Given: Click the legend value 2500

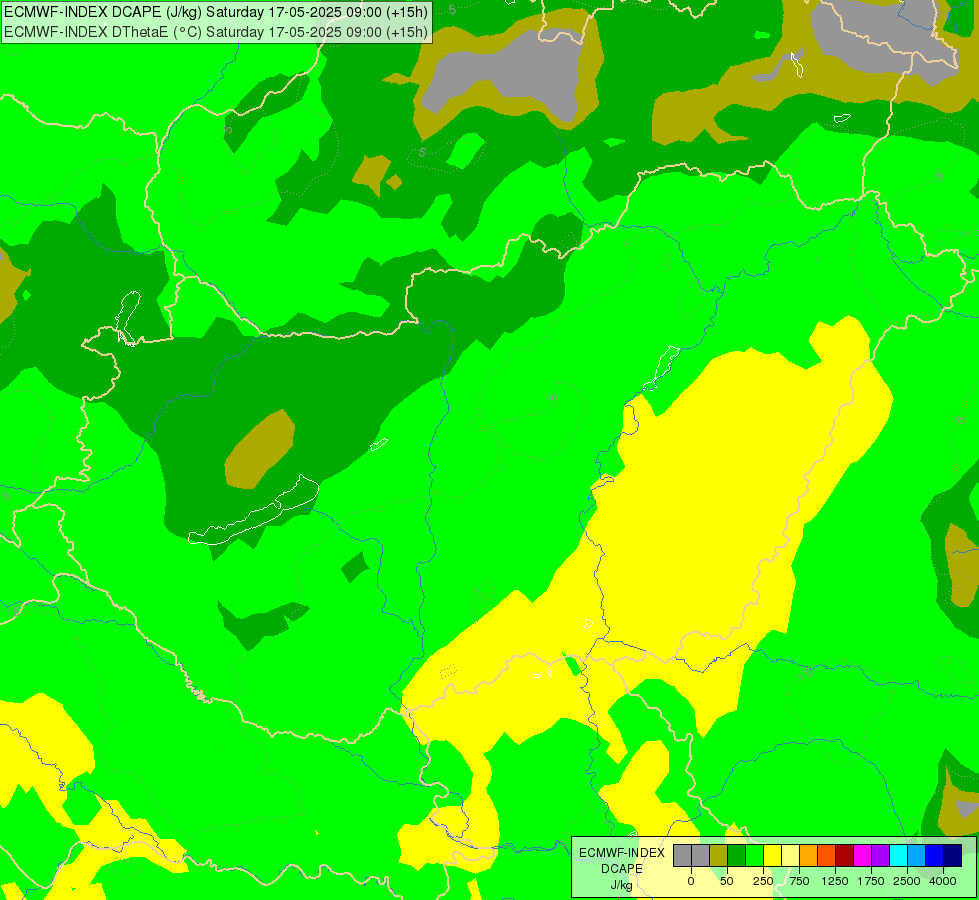Looking at the screenshot, I should tap(907, 881).
